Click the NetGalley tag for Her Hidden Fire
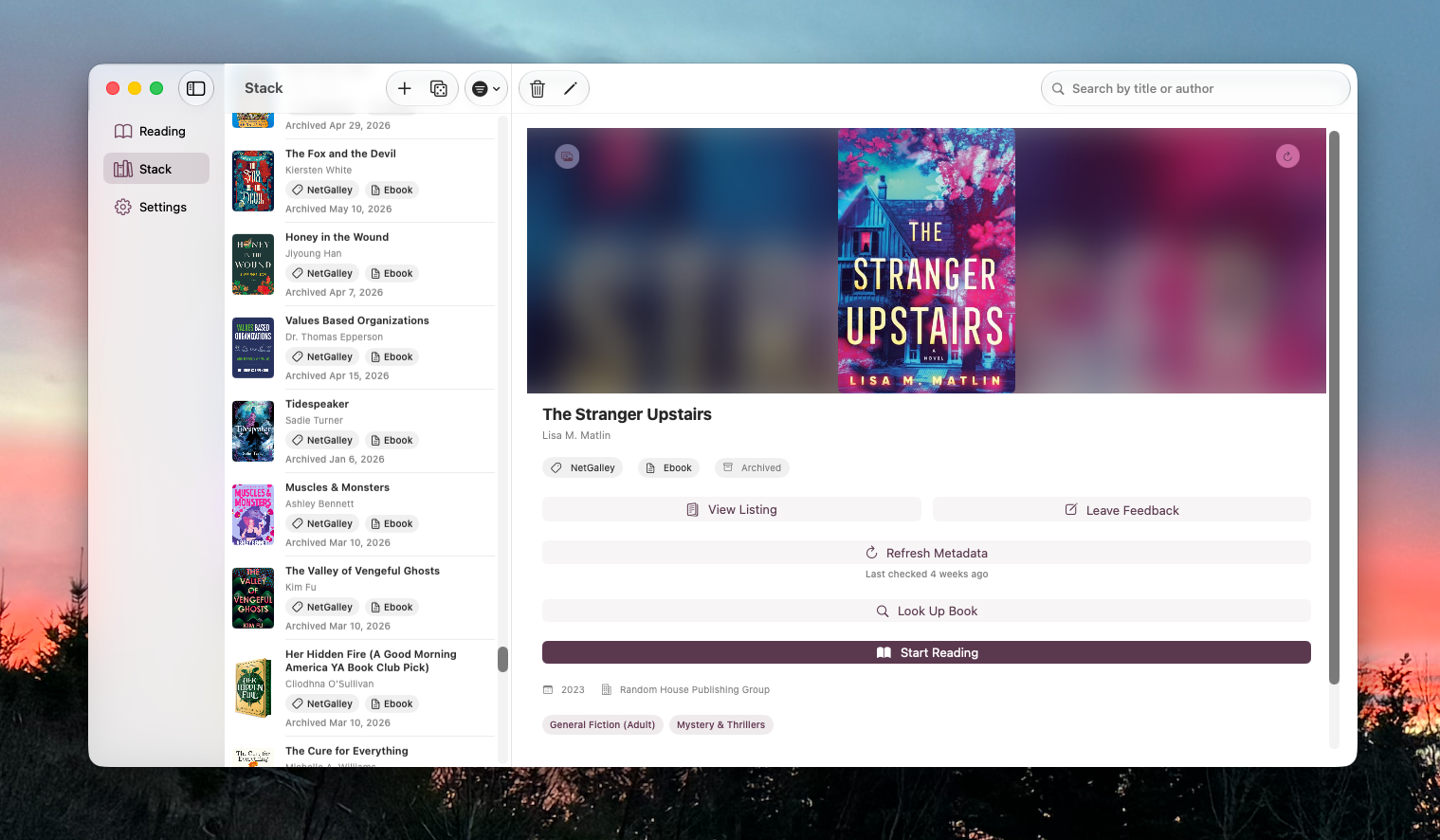Viewport: 1440px width, 840px height. tap(322, 703)
